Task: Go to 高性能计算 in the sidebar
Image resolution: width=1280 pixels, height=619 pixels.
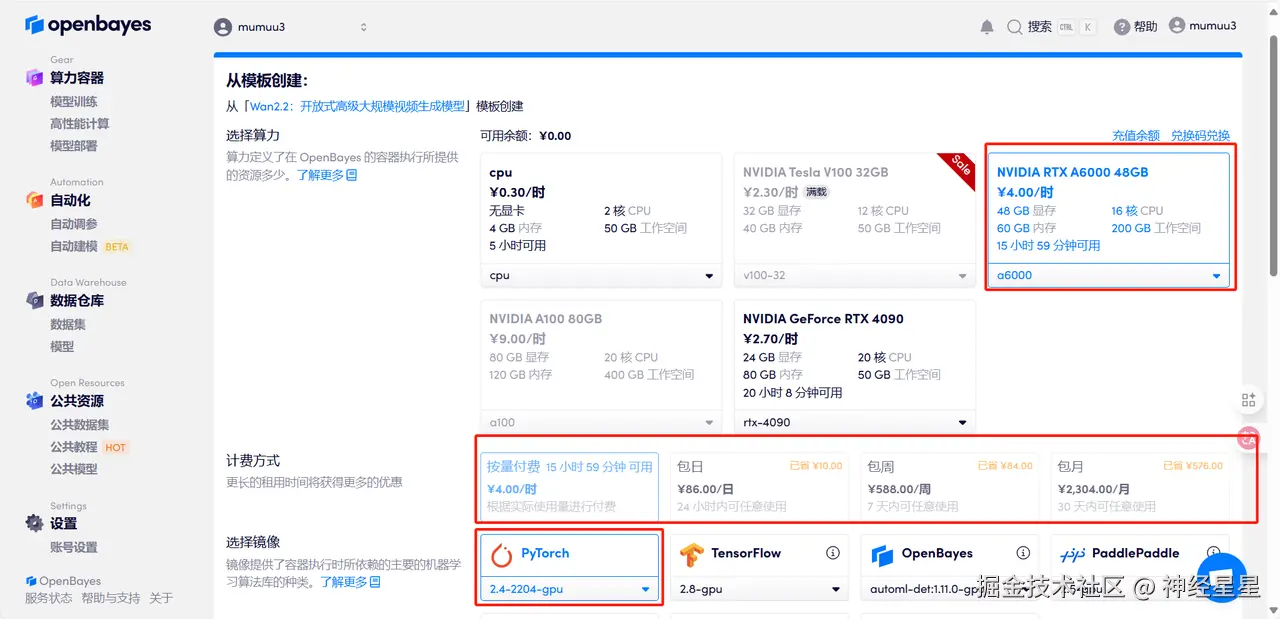Action: [x=80, y=123]
